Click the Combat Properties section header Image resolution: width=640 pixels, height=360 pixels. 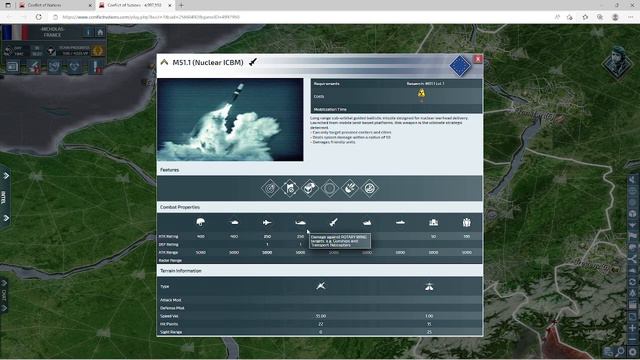point(180,207)
